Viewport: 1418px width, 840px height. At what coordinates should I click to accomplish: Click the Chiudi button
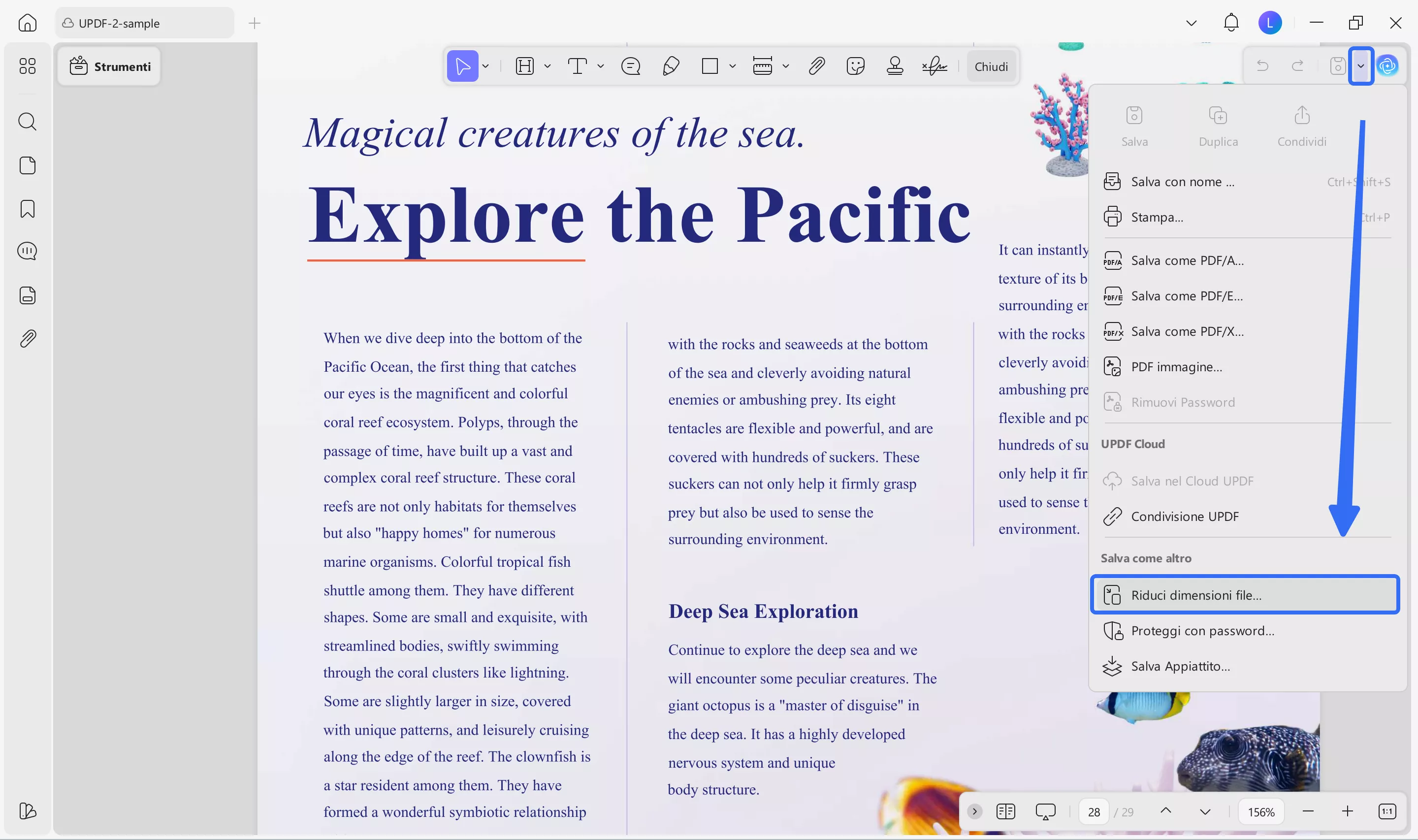click(991, 66)
